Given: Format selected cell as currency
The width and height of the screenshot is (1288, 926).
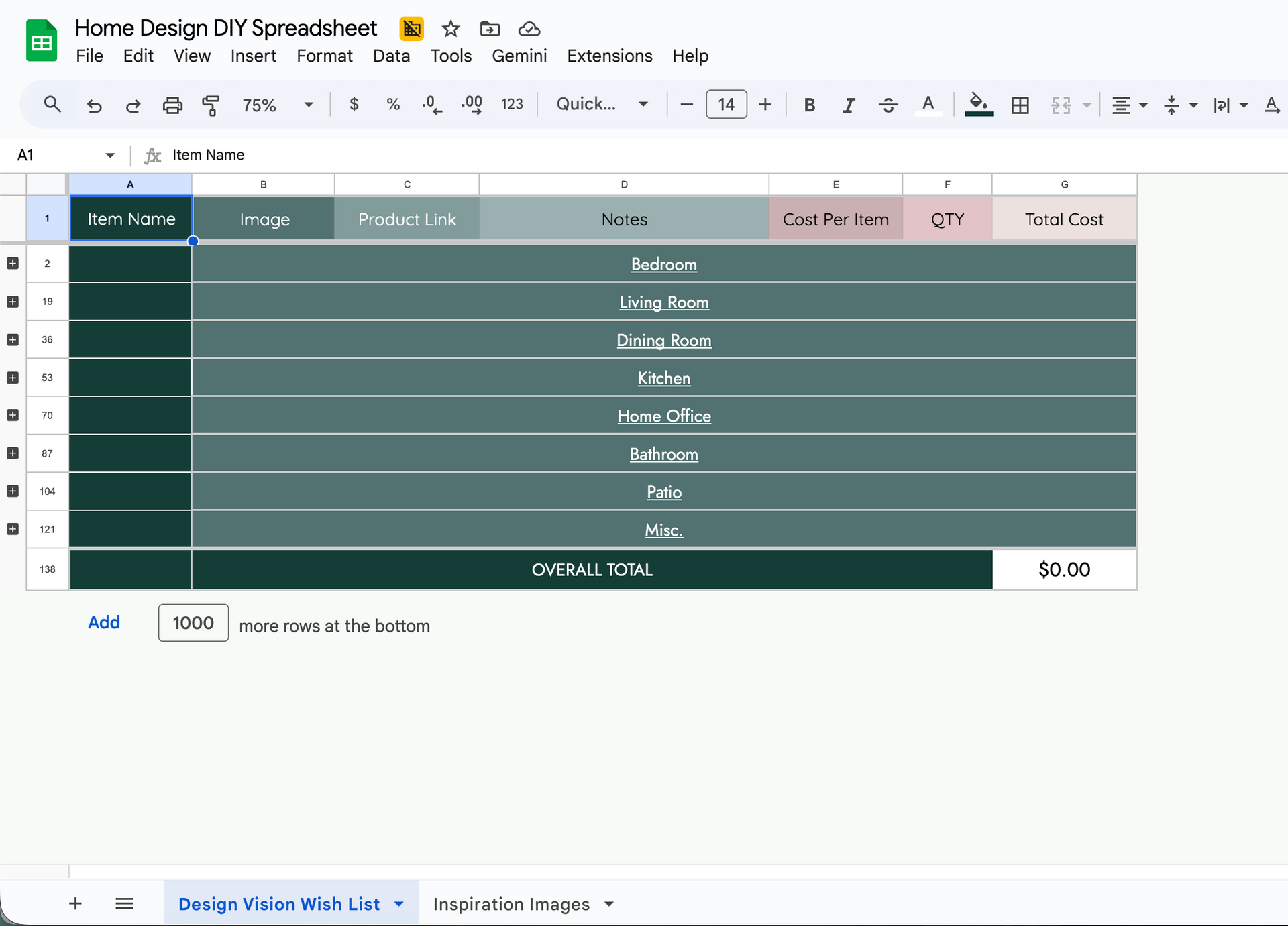Looking at the screenshot, I should pos(354,105).
